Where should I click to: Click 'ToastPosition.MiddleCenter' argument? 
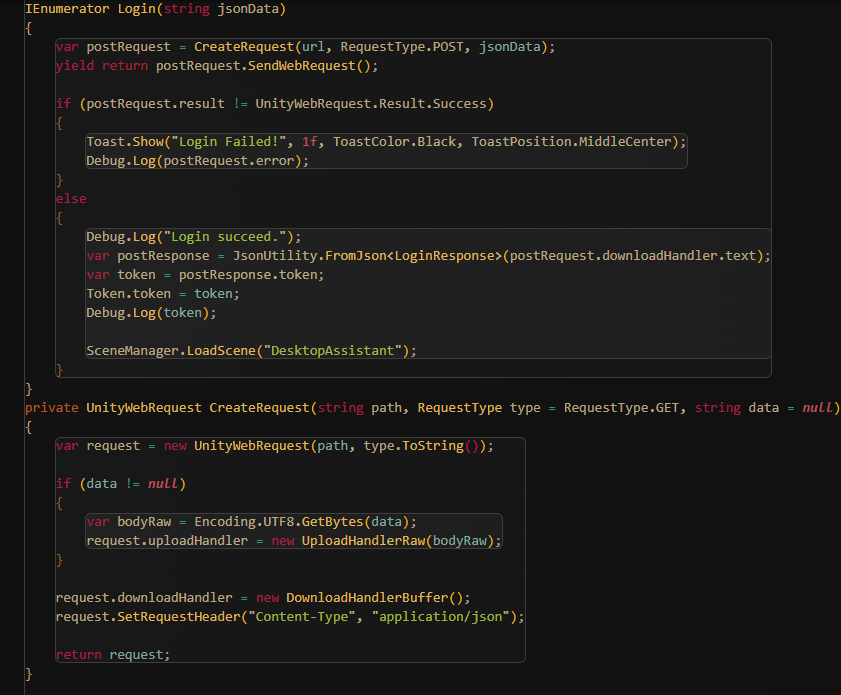click(571, 142)
